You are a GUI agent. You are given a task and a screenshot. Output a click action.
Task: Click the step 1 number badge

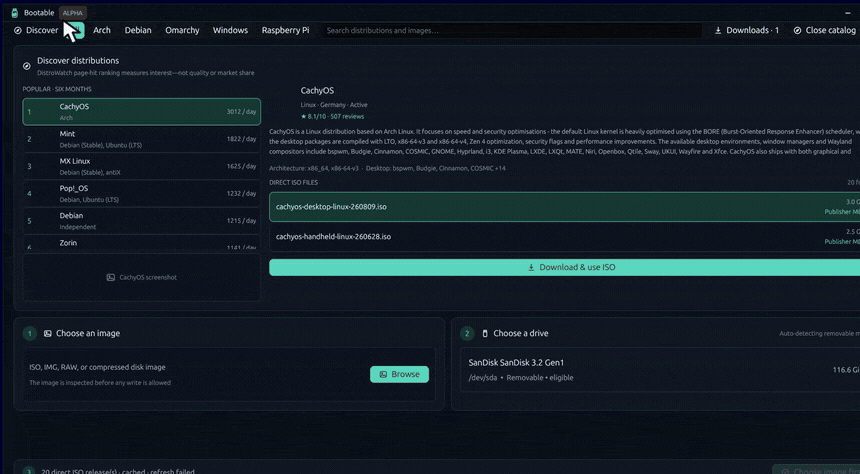point(30,333)
